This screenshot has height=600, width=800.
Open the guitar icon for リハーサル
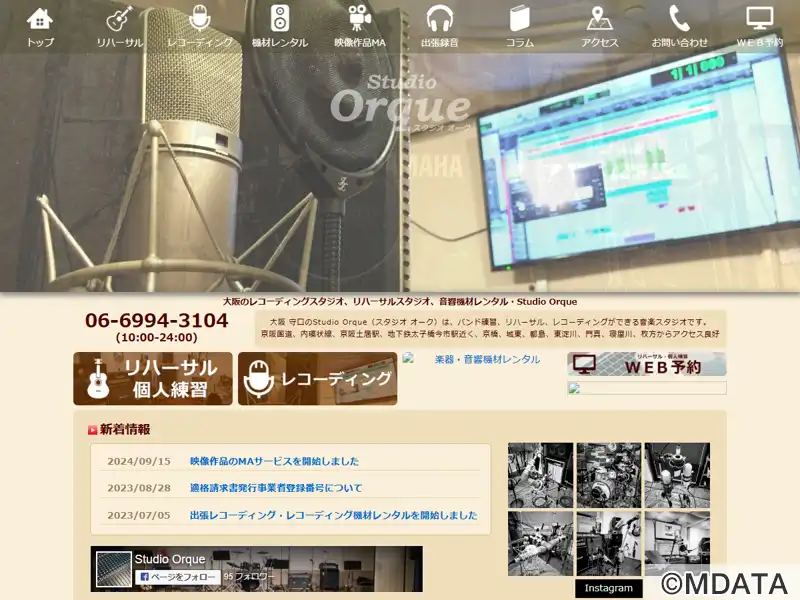coord(120,18)
